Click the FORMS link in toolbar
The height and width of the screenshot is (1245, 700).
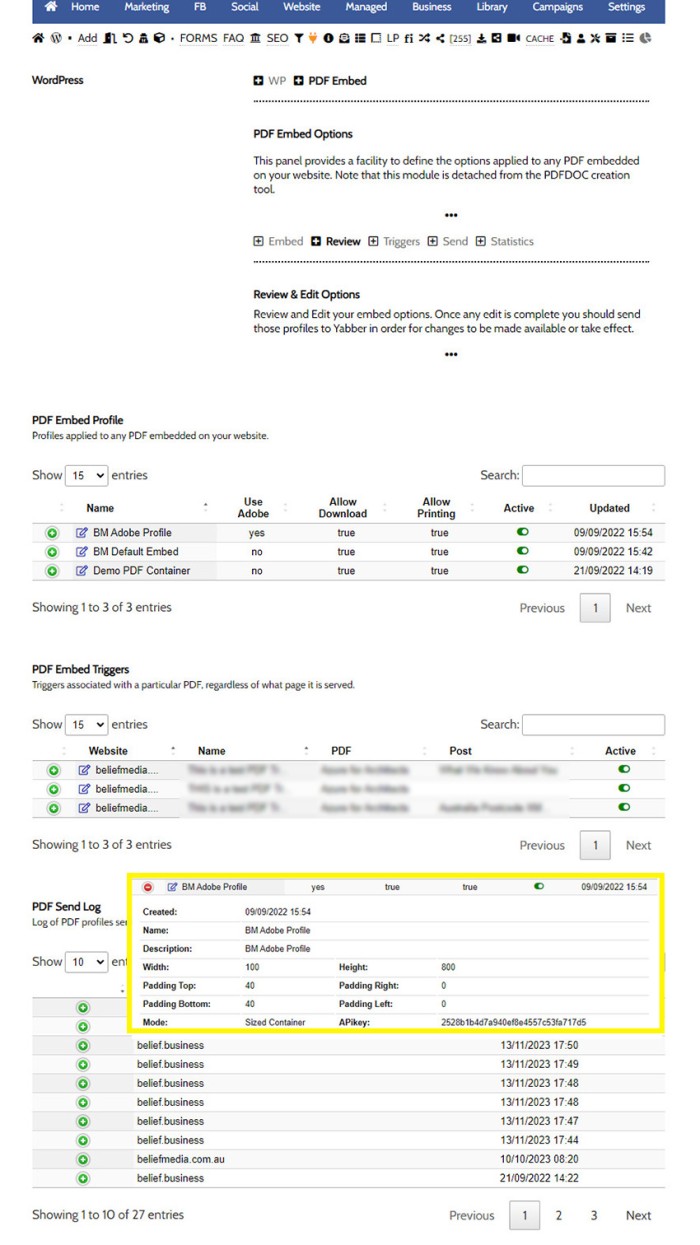(198, 38)
